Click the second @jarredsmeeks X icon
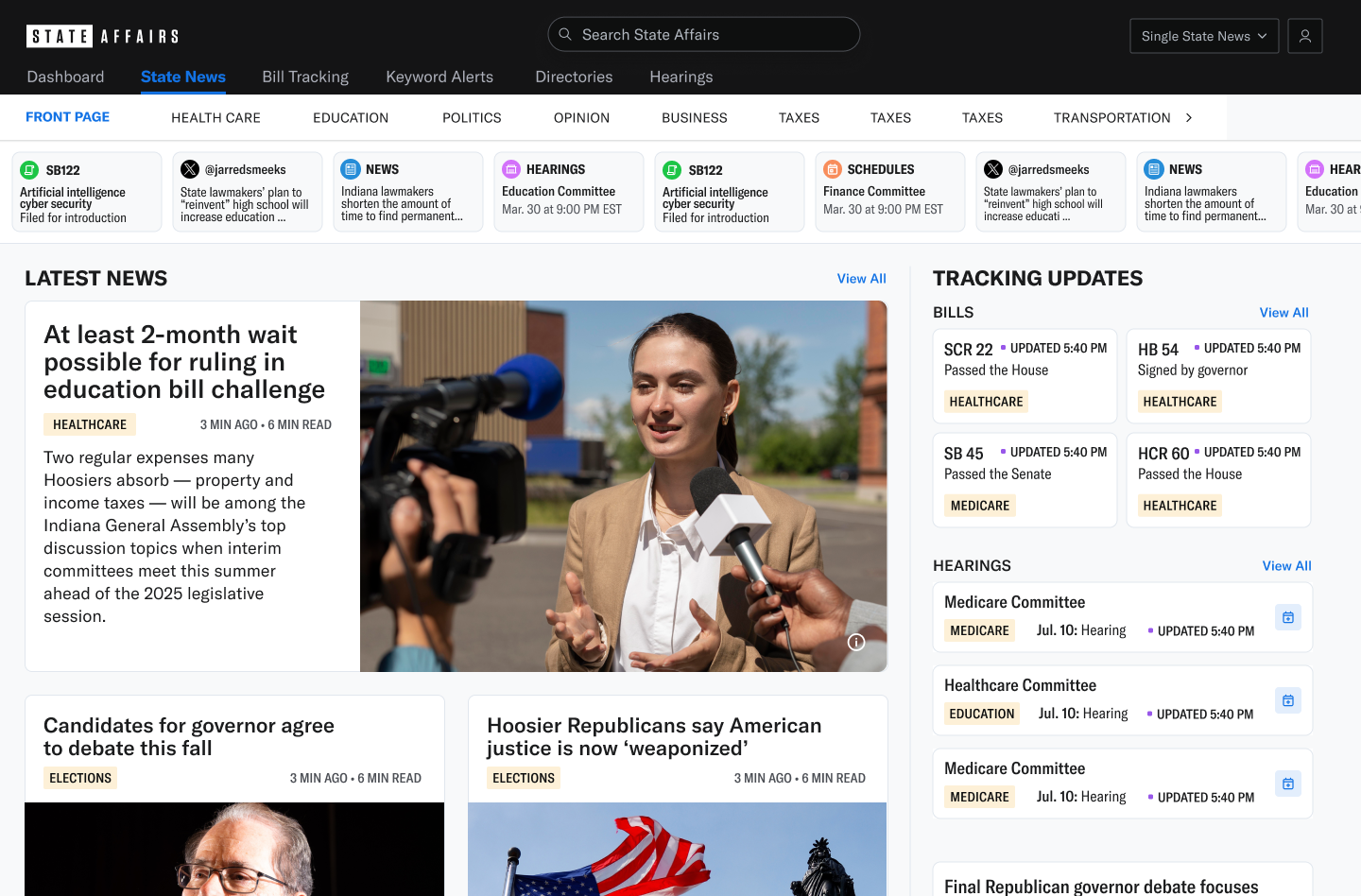Viewport: 1361px width, 896px height. point(993,169)
